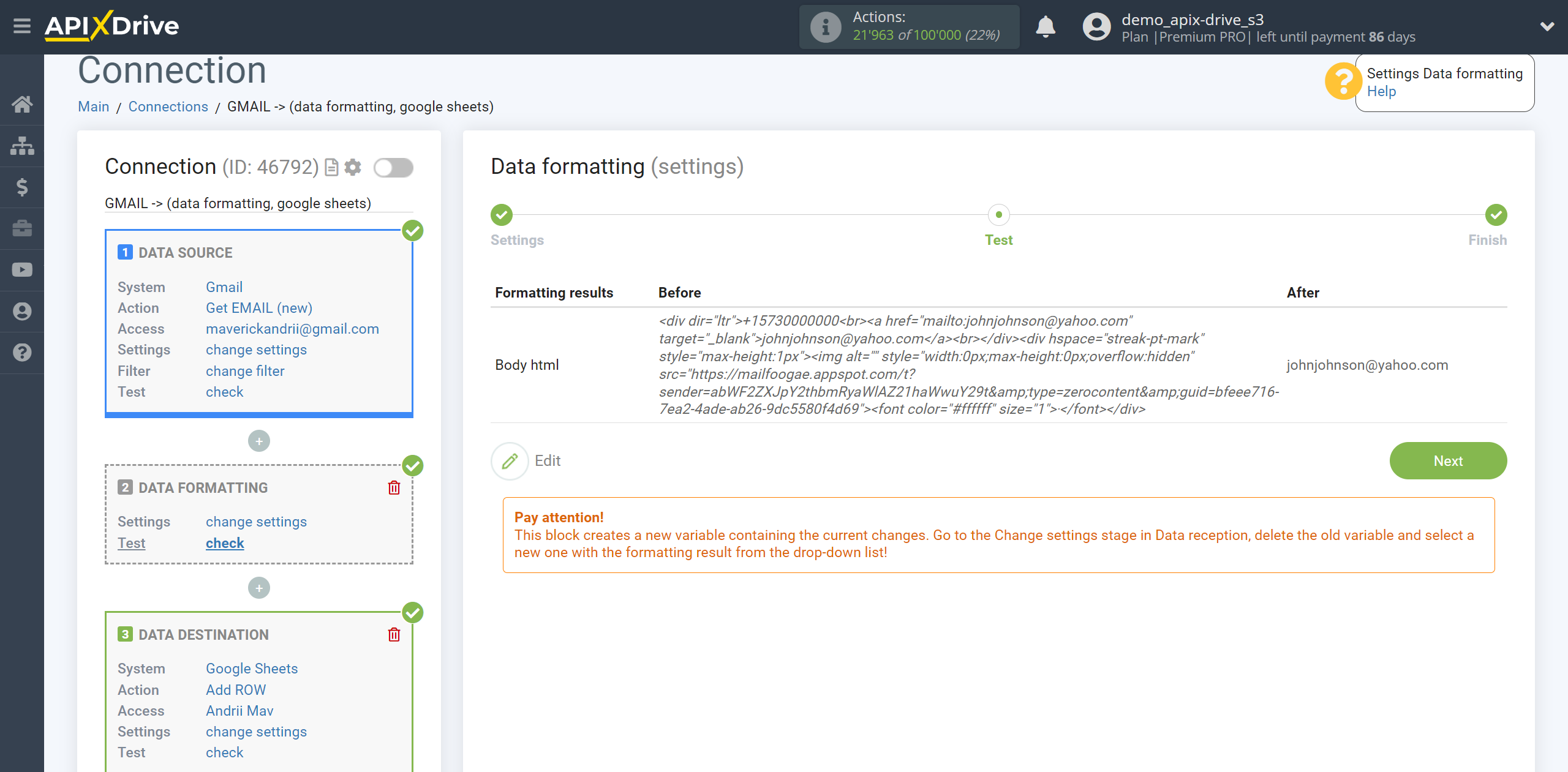Open the profile sidebar icon
The width and height of the screenshot is (1568, 772).
22,312
